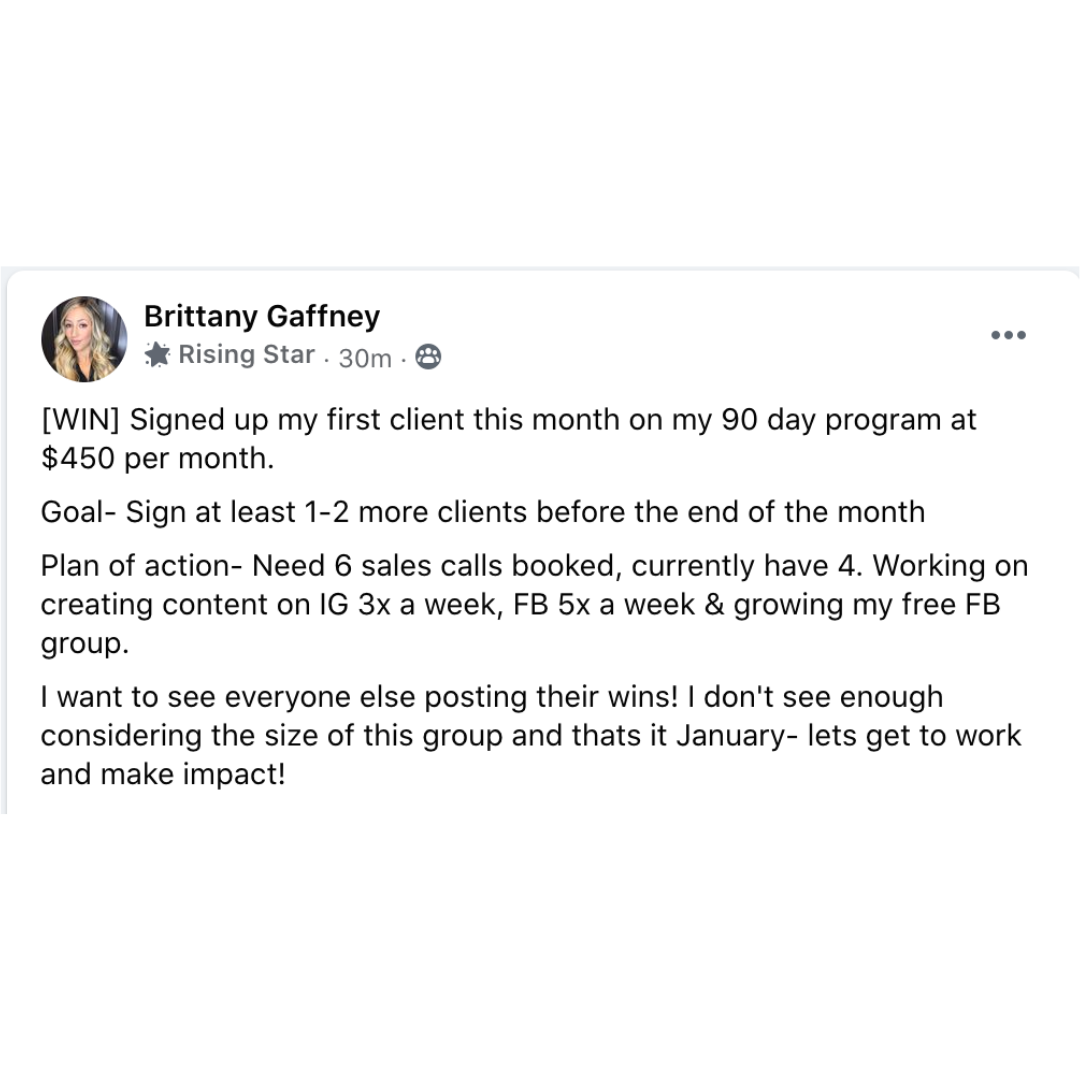
Task: Select the Goal line about signing clients
Action: [483, 512]
